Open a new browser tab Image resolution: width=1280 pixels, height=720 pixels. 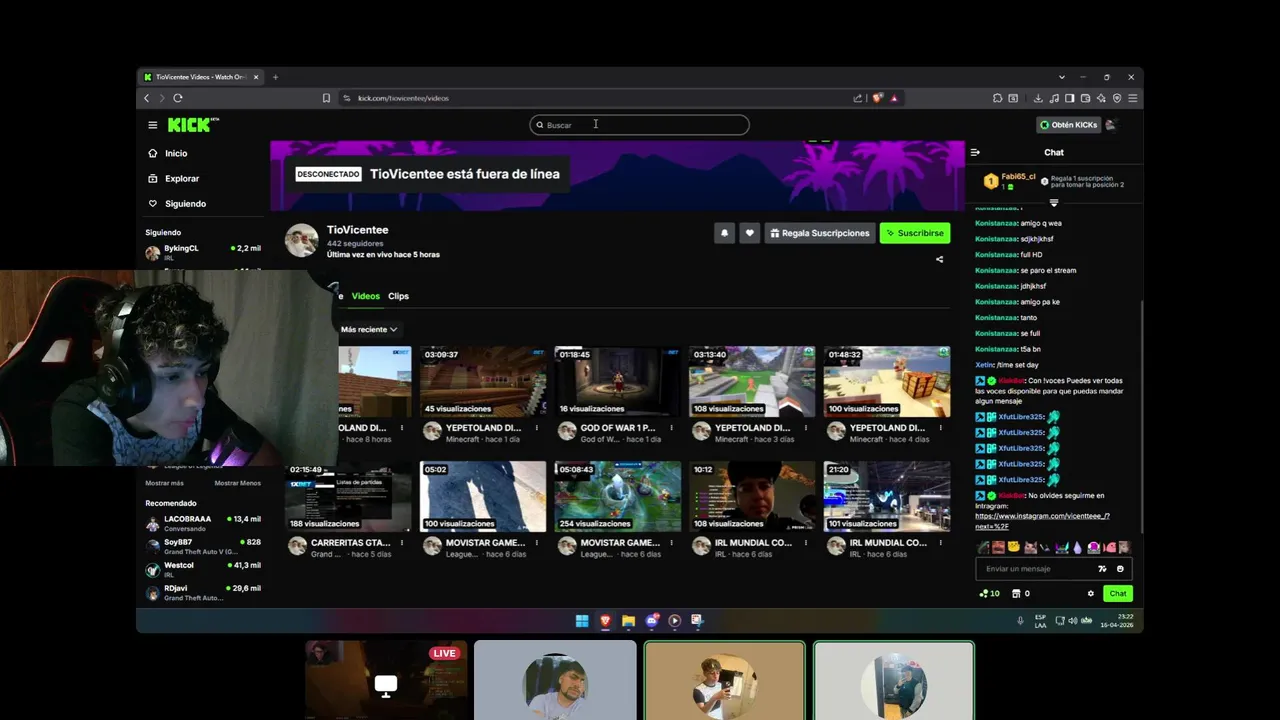click(x=275, y=77)
